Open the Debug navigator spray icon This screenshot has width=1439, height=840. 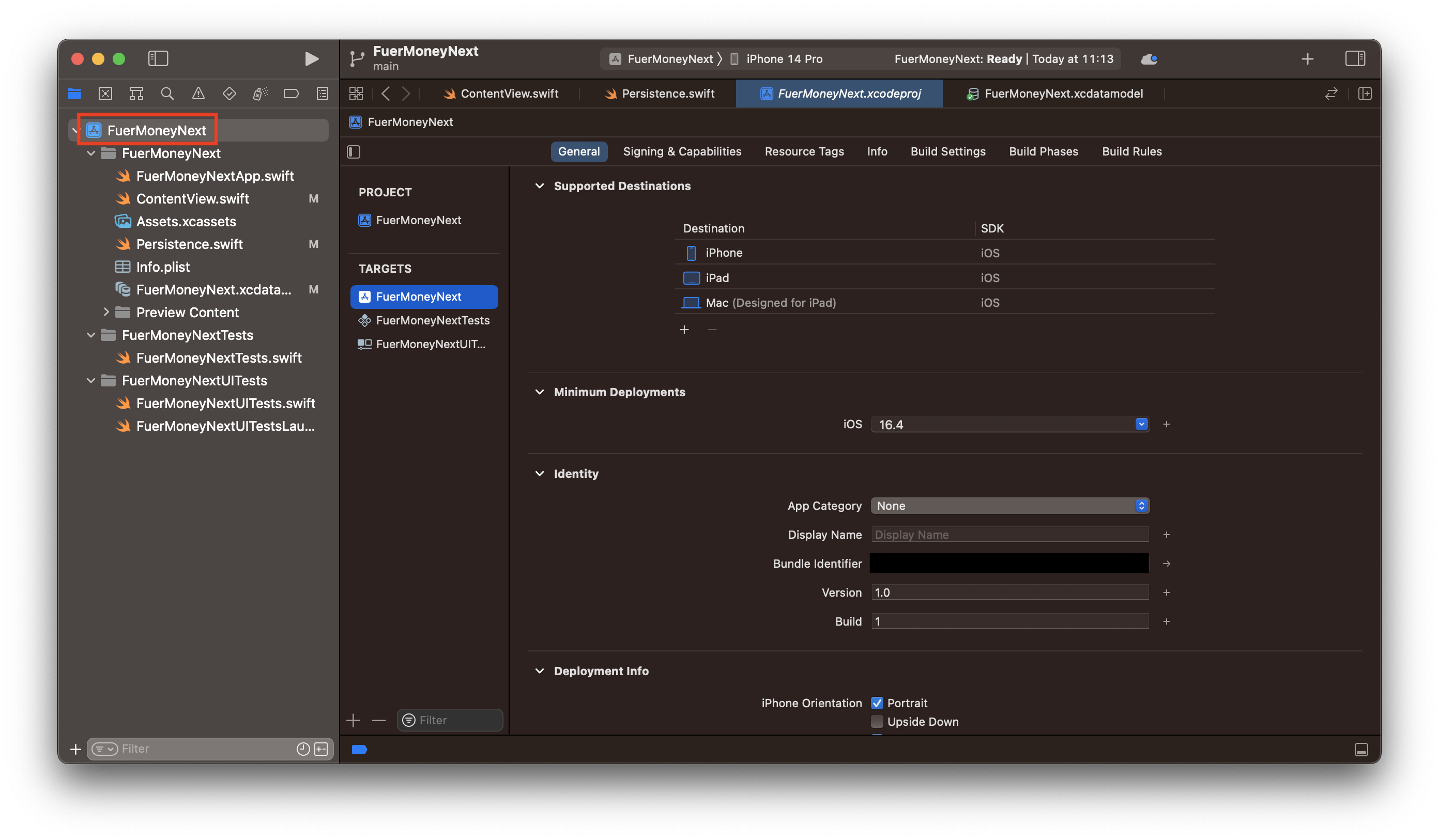260,93
